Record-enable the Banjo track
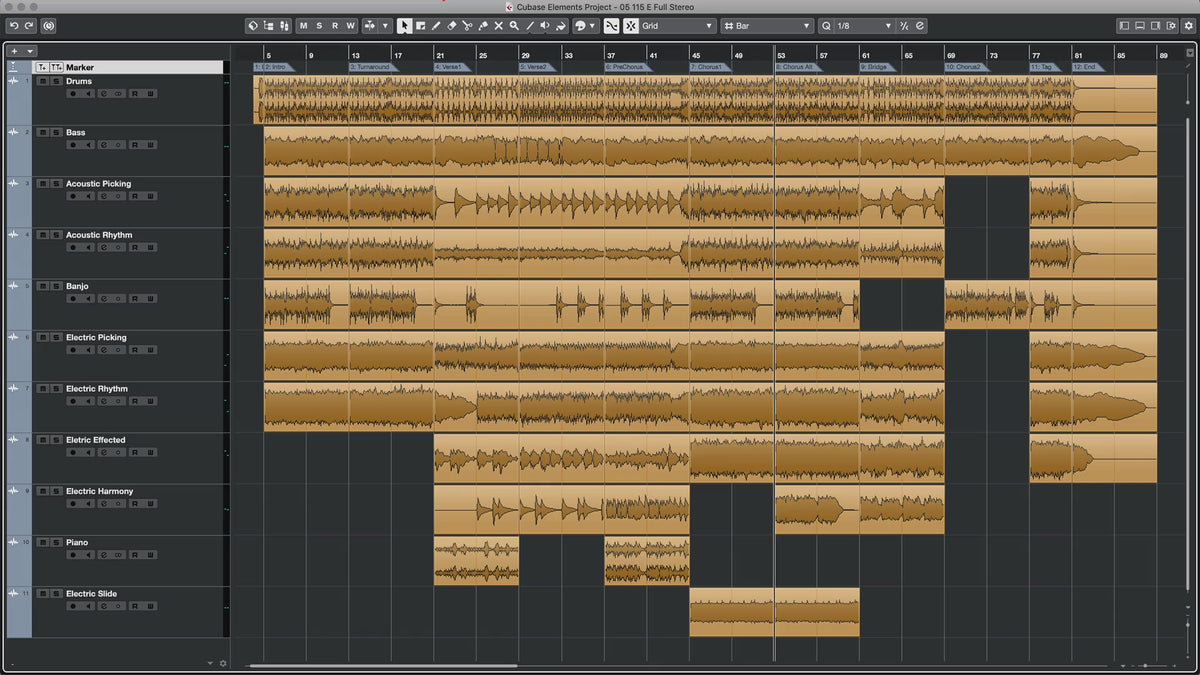Viewport: 1200px width, 675px height. [72, 299]
